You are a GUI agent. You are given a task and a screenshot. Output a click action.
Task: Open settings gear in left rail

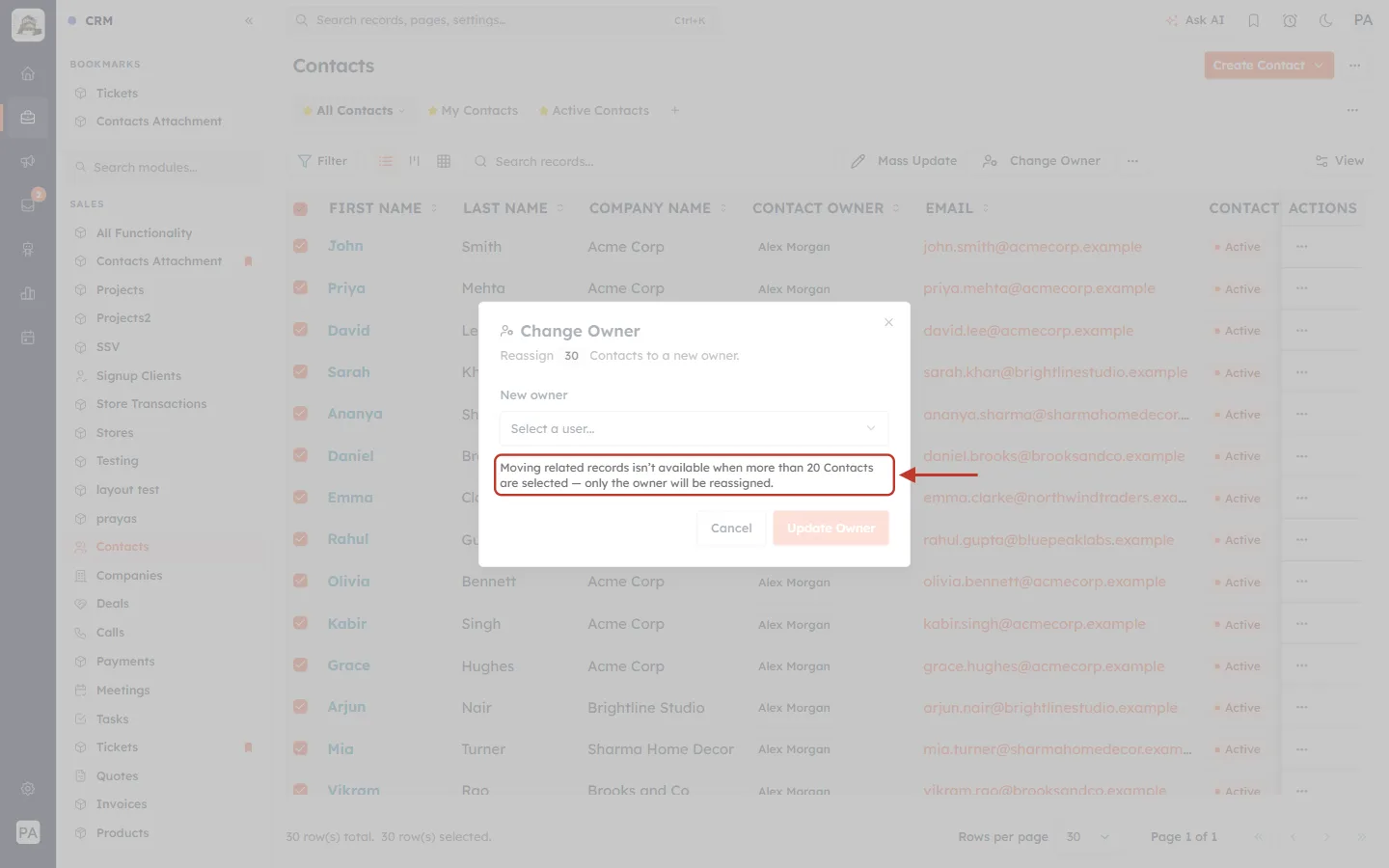coord(28,789)
